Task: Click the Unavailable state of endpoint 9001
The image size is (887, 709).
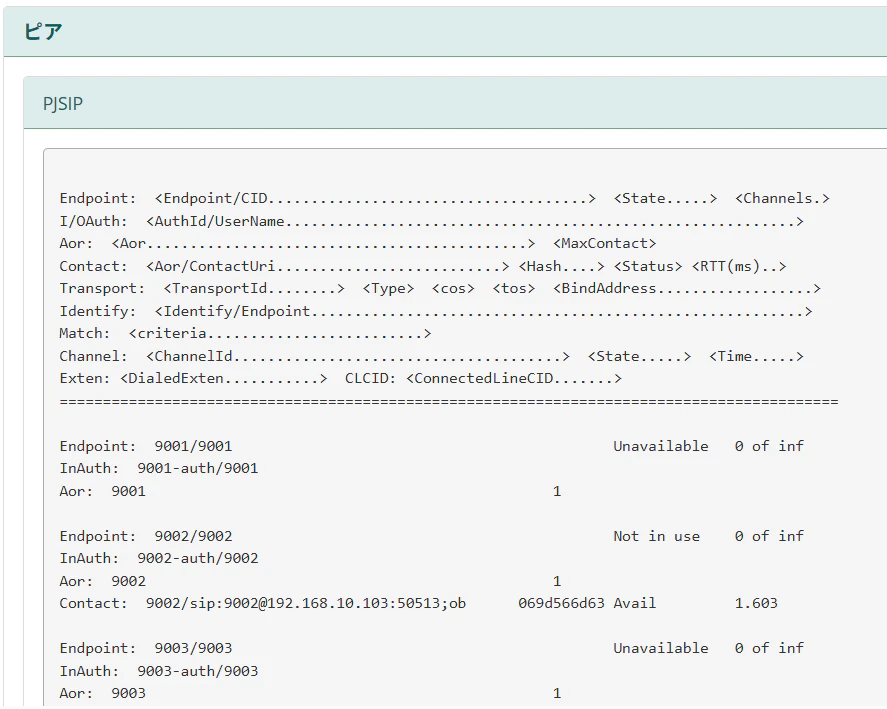Action: (661, 446)
